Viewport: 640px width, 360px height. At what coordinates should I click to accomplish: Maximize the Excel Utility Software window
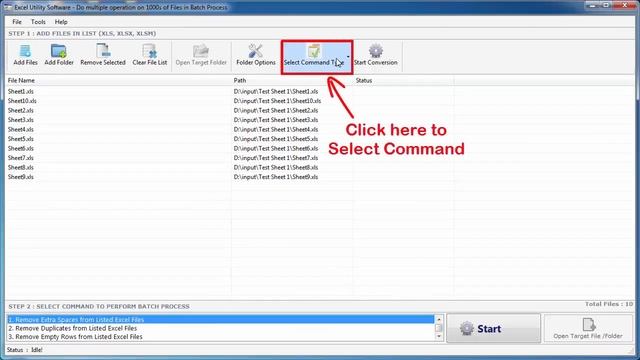(x=606, y=5)
